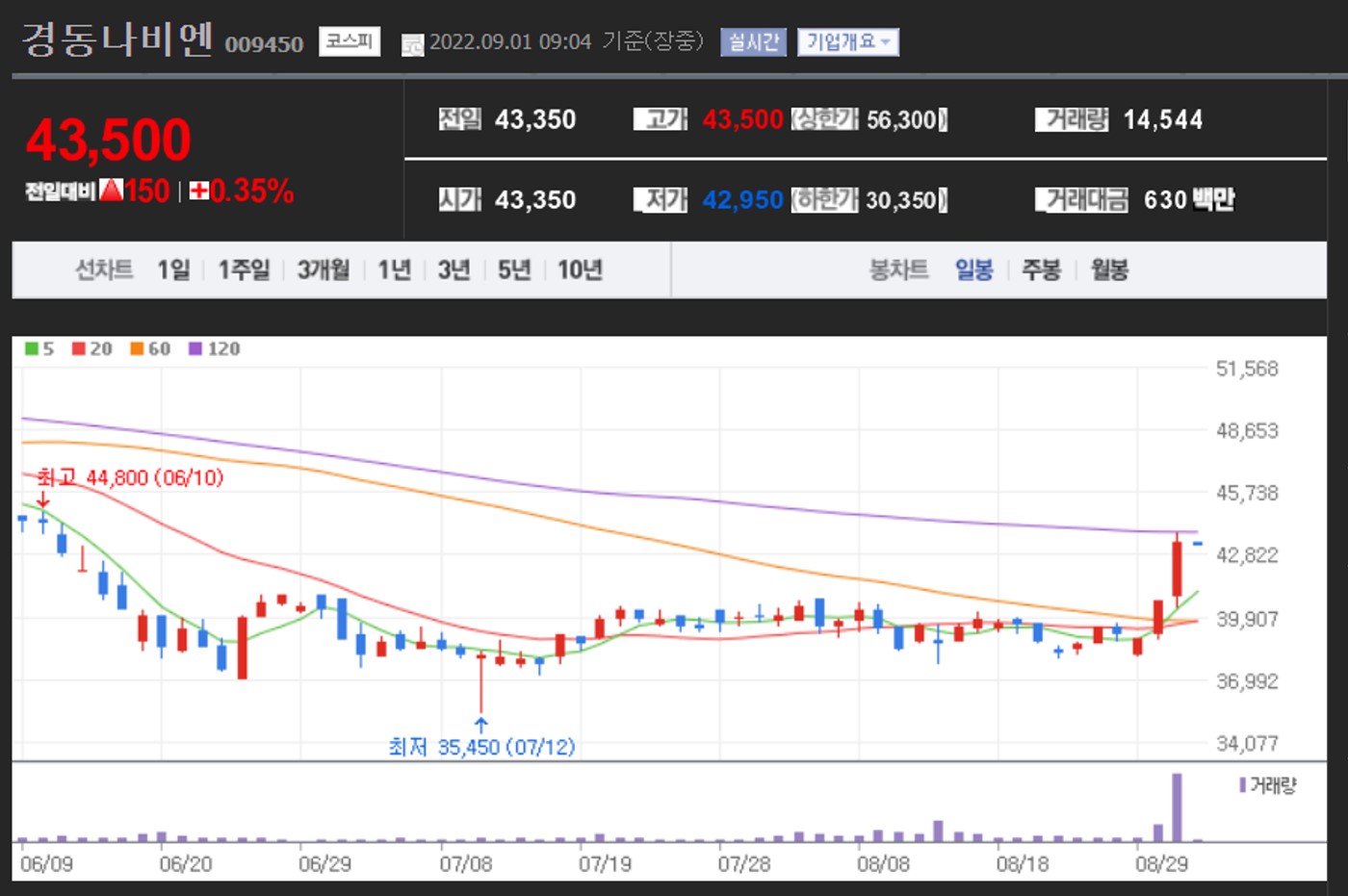The width and height of the screenshot is (1348, 896).
Task: Click the orange 60-day moving average legend
Action: click(x=150, y=348)
